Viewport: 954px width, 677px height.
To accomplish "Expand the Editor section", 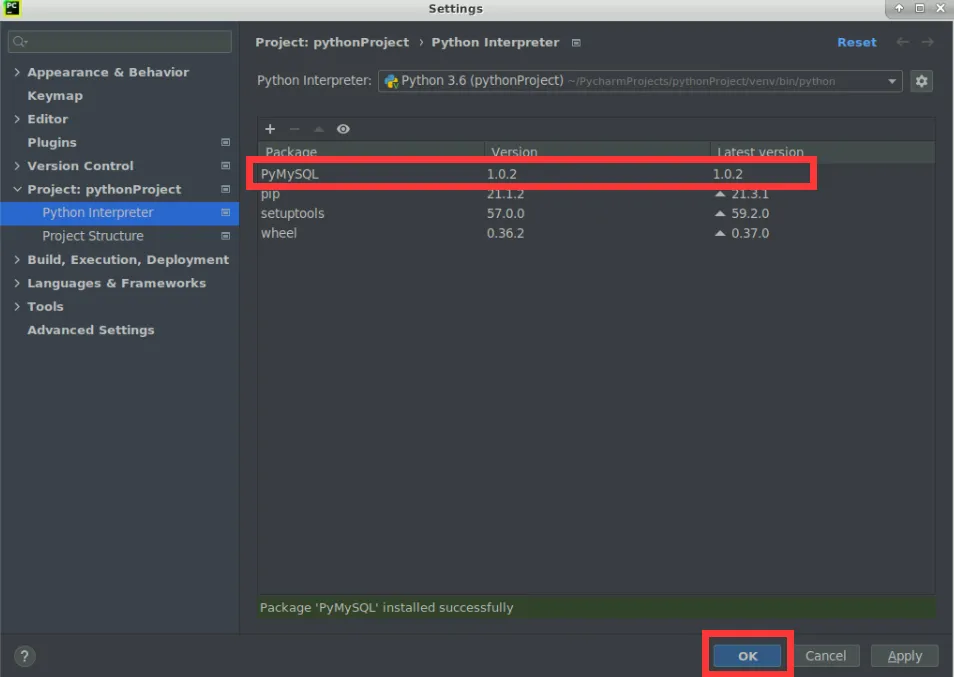I will point(17,119).
